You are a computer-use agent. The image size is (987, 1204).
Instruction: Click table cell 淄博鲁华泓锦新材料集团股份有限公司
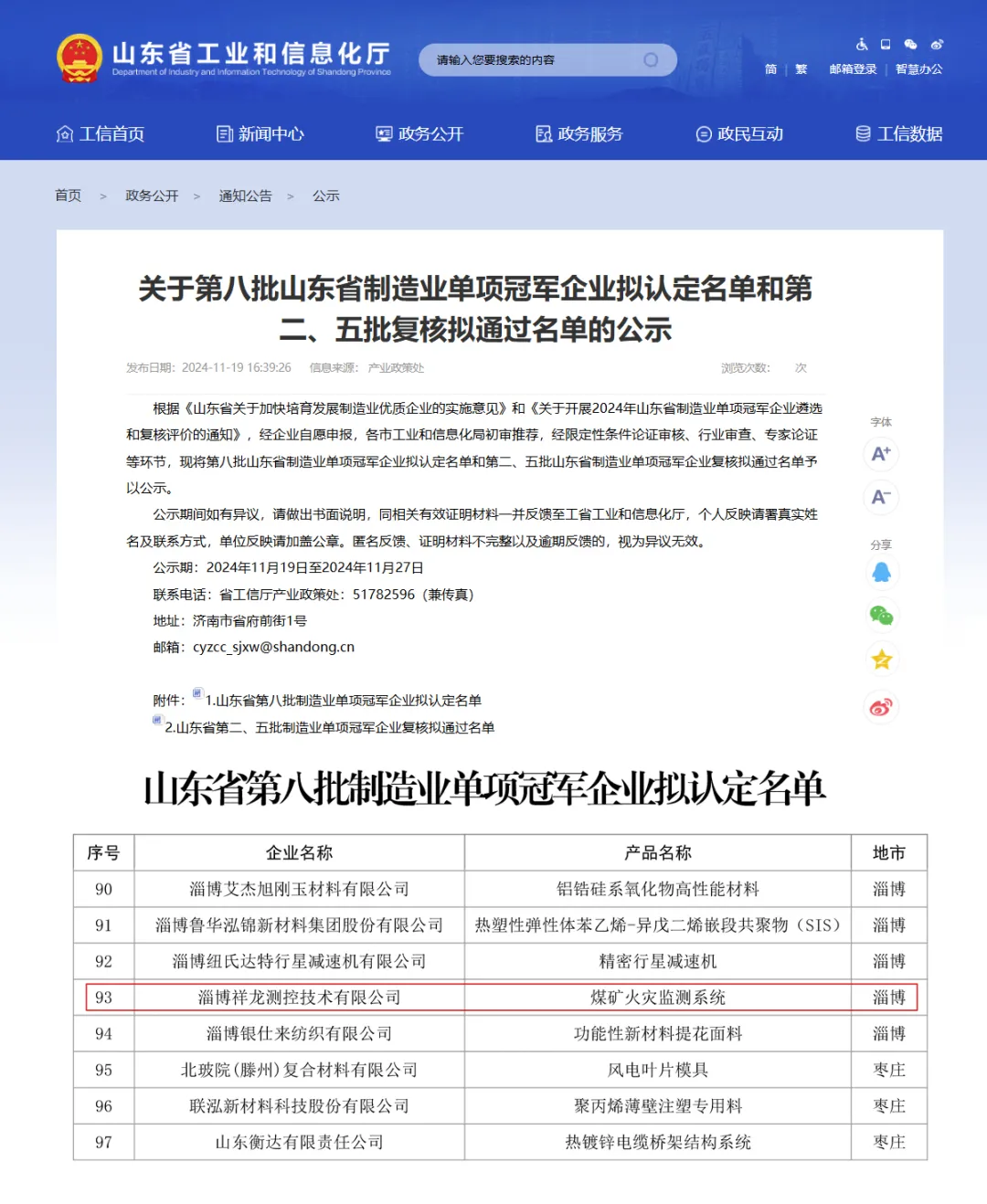(299, 925)
